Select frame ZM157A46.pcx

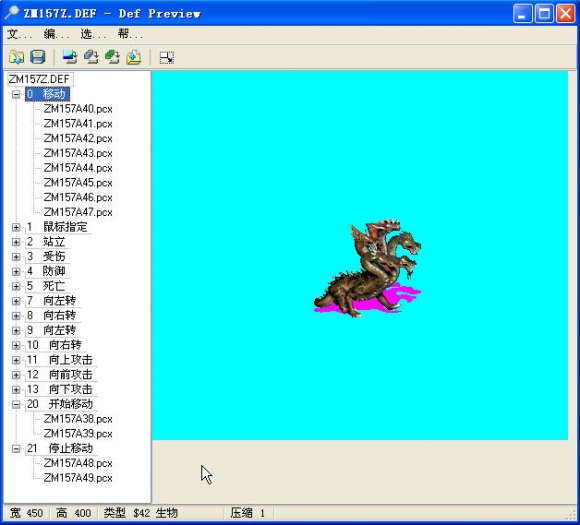pos(78,198)
